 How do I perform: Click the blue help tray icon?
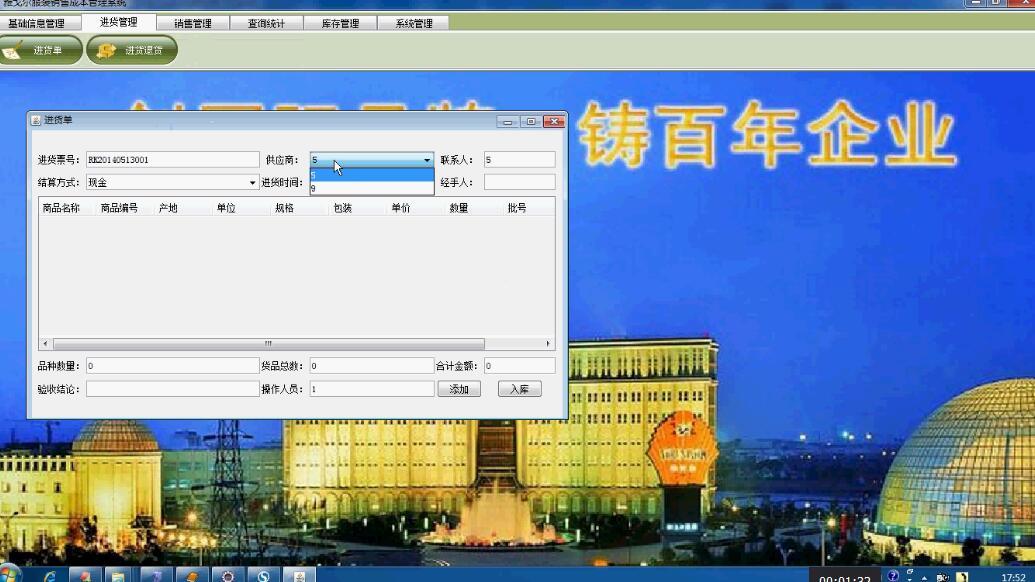(893, 576)
